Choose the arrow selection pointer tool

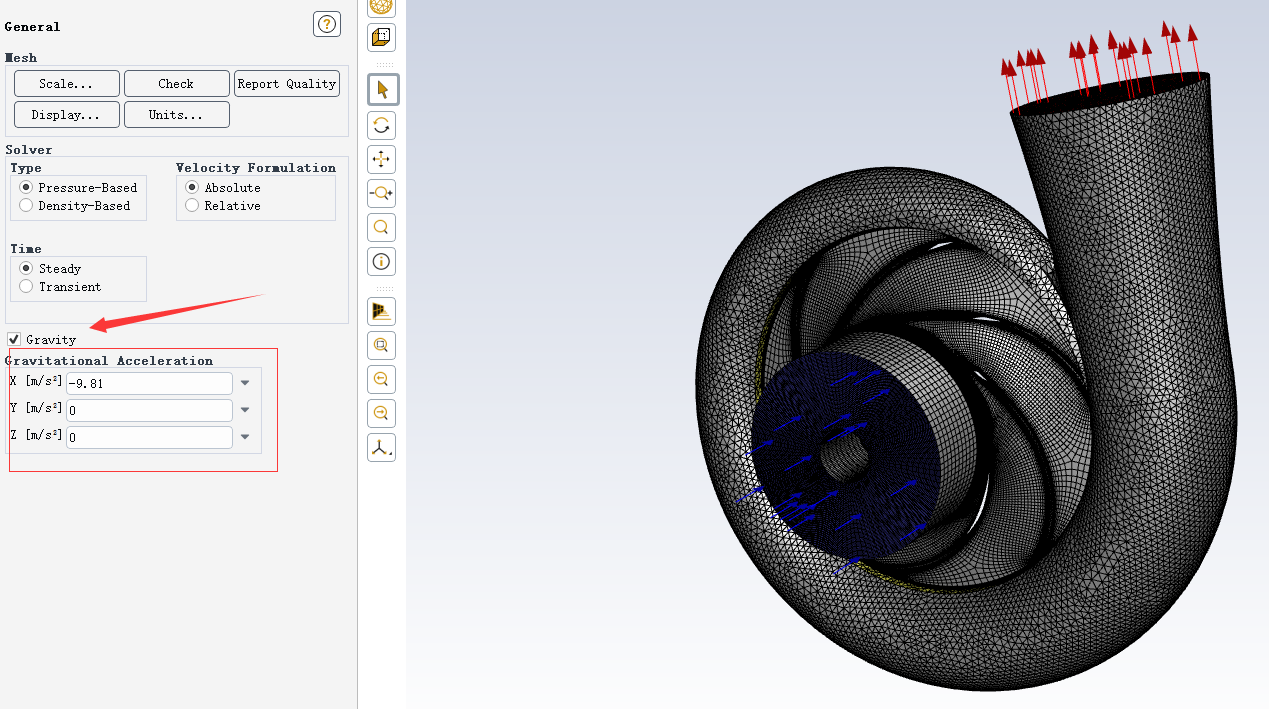coord(382,90)
